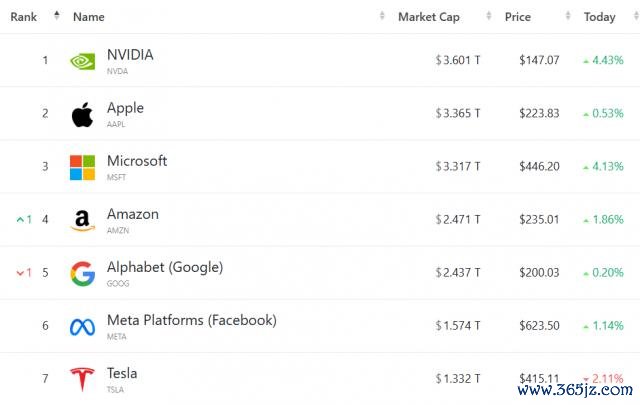The width and height of the screenshot is (640, 405).
Task: Open the Meta Platforms (Facebook) link
Action: tap(192, 320)
